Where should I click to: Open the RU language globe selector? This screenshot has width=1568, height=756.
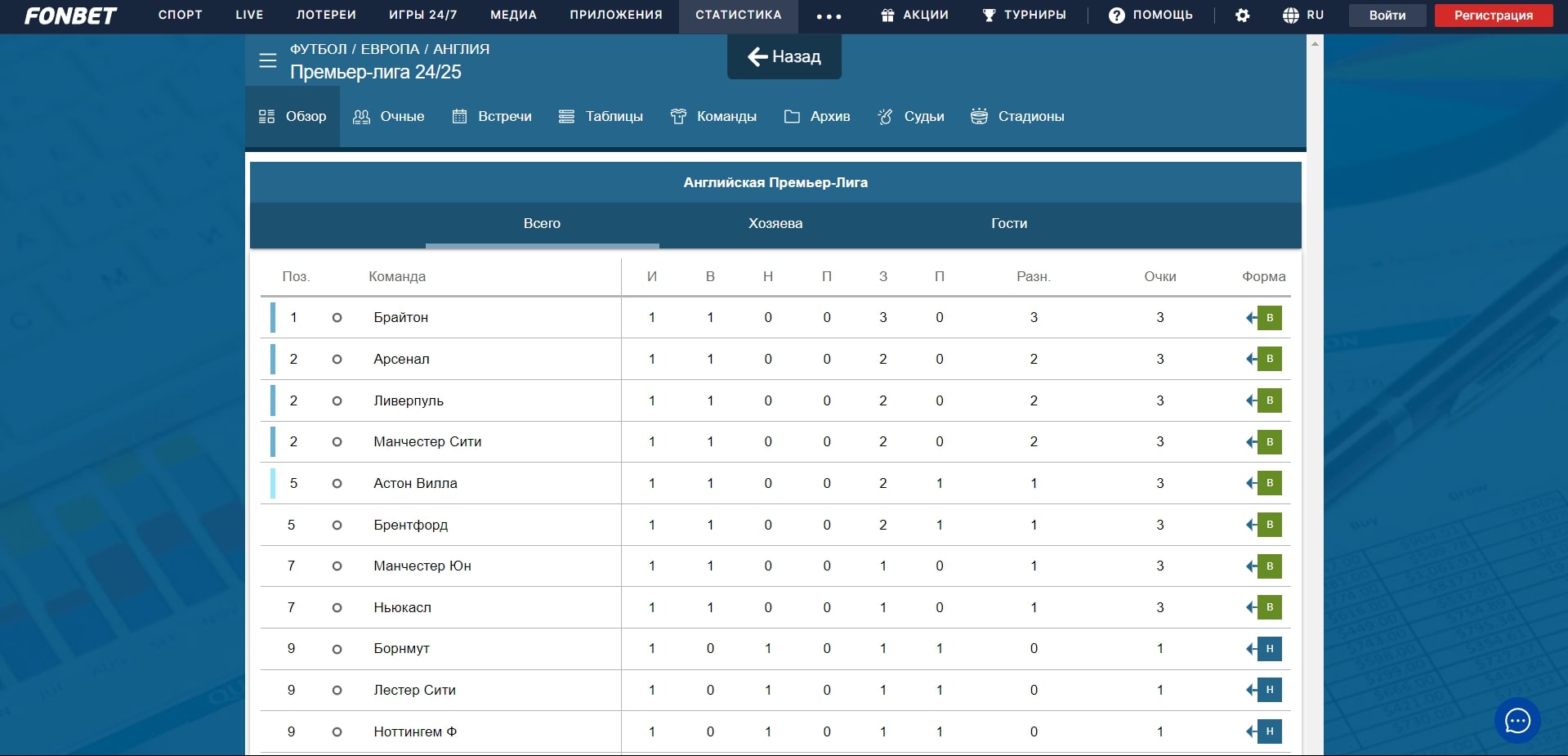(1303, 16)
